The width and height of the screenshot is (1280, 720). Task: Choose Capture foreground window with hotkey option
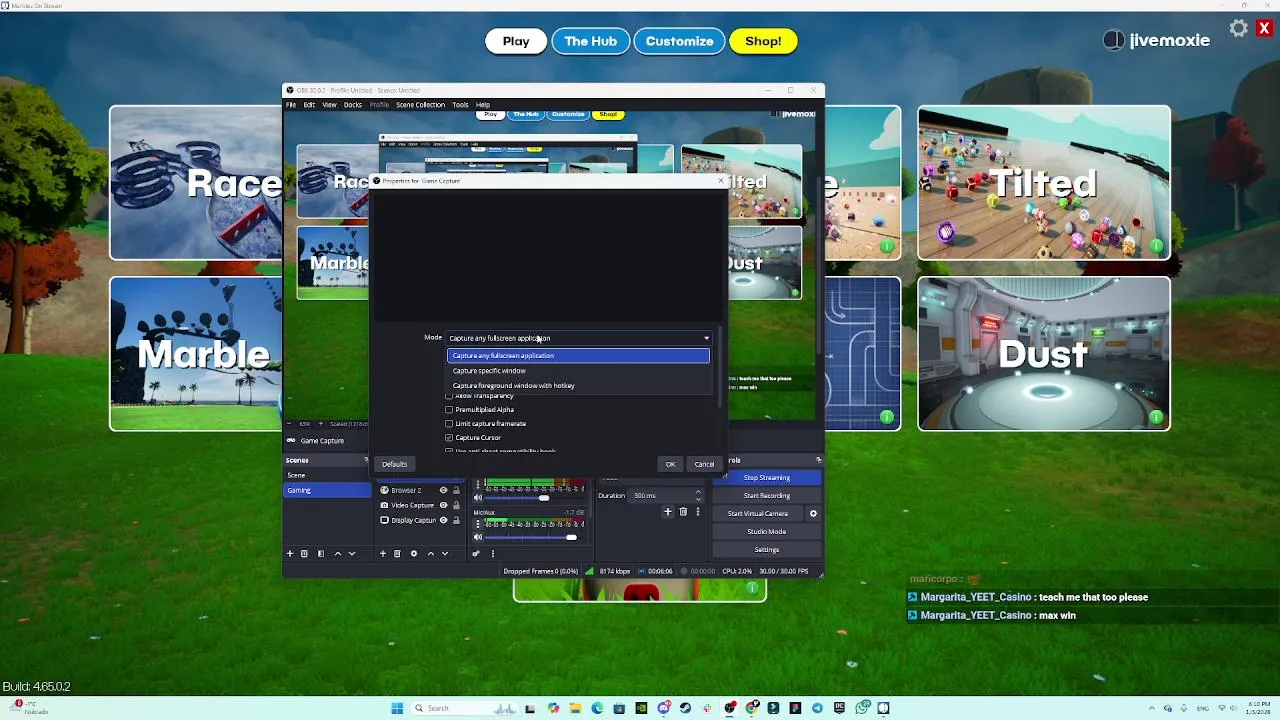click(x=579, y=385)
